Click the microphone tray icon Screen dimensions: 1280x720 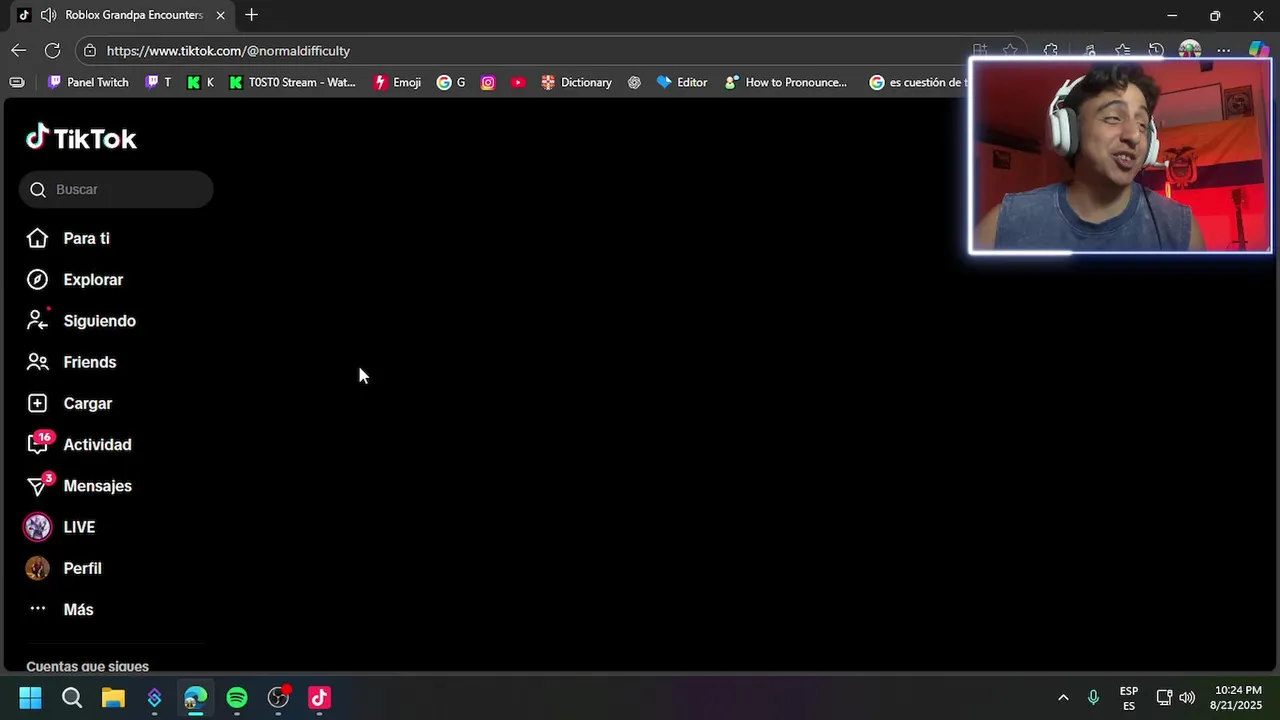[1093, 698]
